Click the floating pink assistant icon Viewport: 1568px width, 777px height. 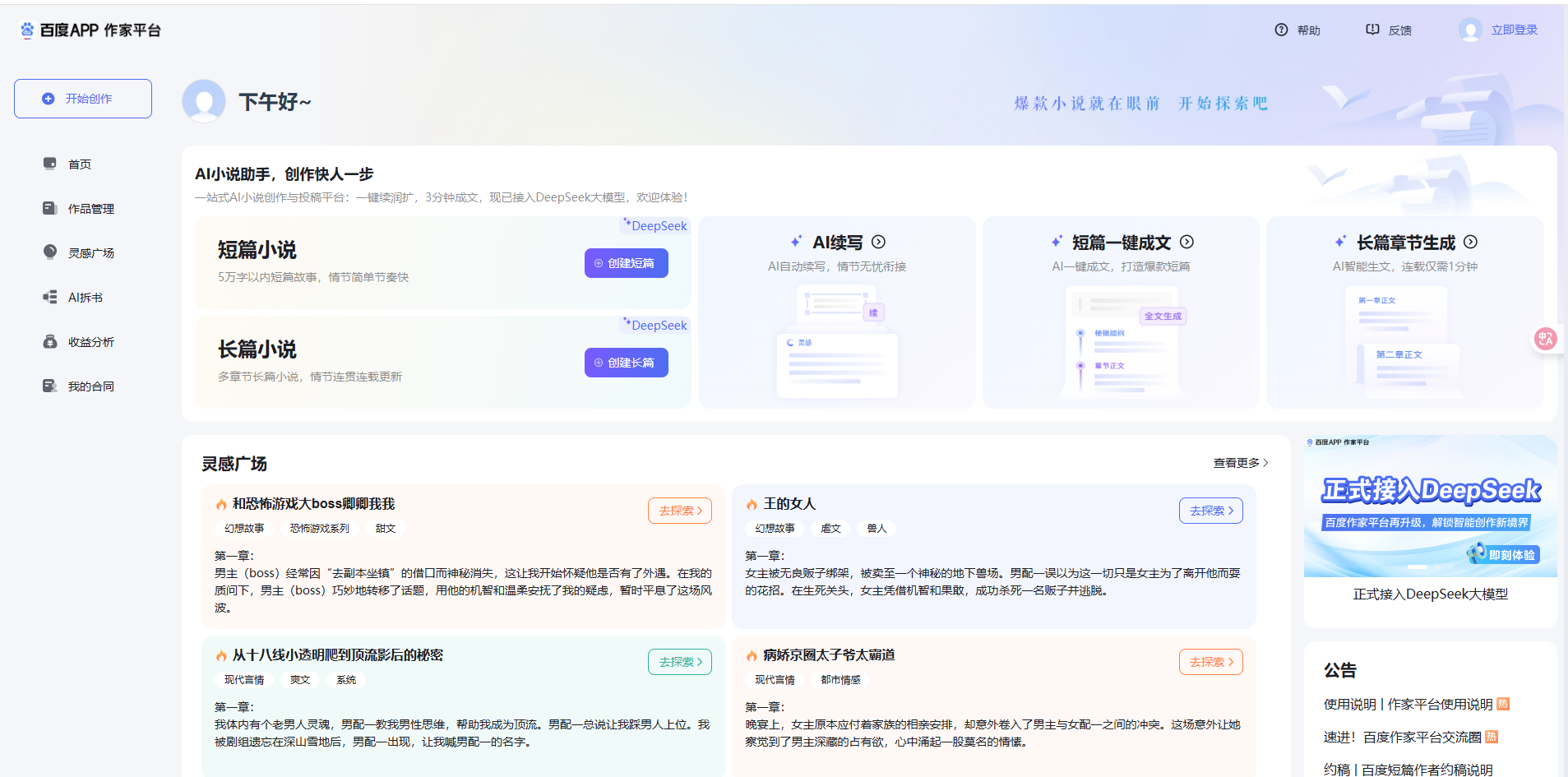pos(1546,339)
